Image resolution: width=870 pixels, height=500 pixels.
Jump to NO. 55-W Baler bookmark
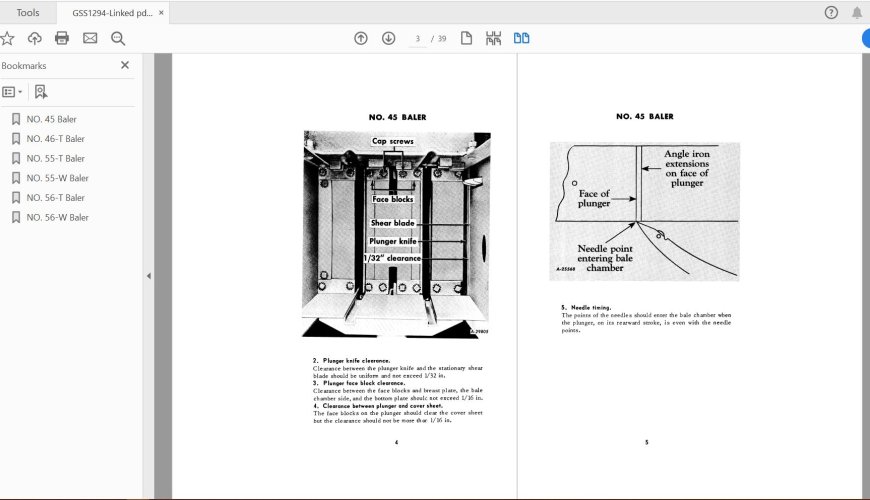57,178
